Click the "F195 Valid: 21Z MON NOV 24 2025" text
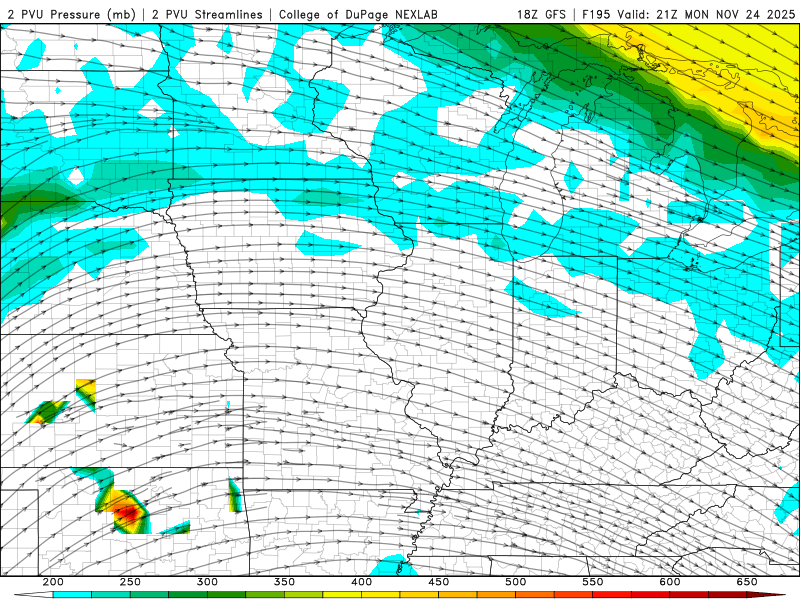This screenshot has height=600, width=800. coord(689,14)
